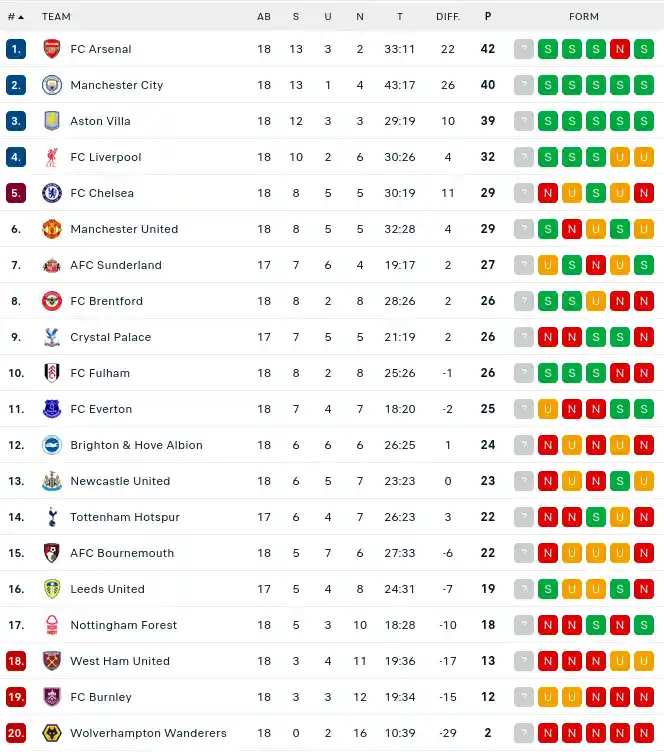Click Leeds United's upcoming match question-mark badge

click(x=524, y=589)
